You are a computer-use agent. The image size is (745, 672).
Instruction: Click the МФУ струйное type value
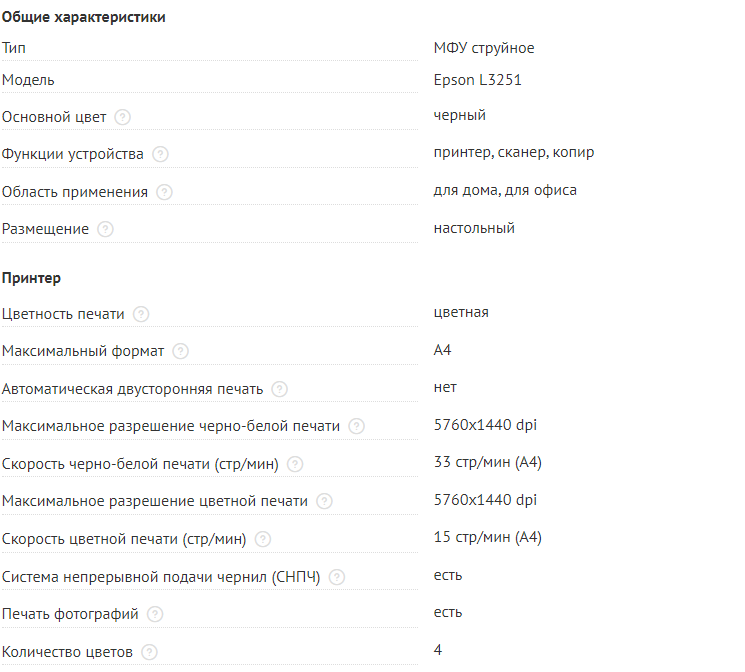tap(483, 47)
